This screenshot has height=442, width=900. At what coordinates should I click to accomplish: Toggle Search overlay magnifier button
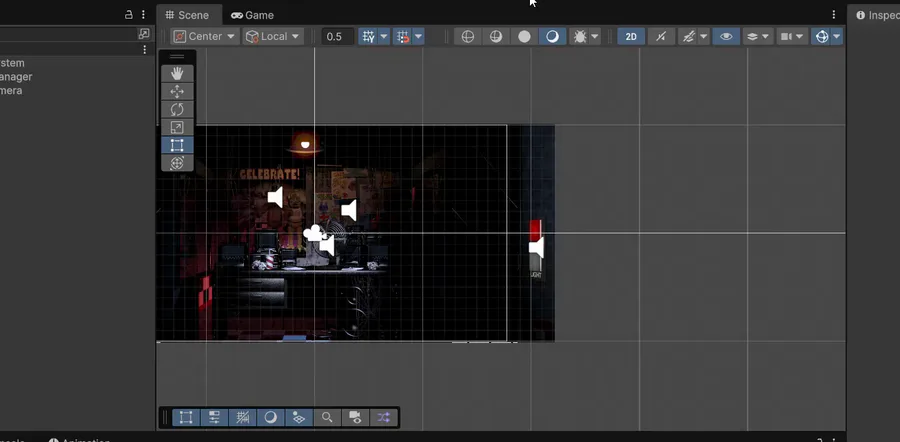[327, 417]
